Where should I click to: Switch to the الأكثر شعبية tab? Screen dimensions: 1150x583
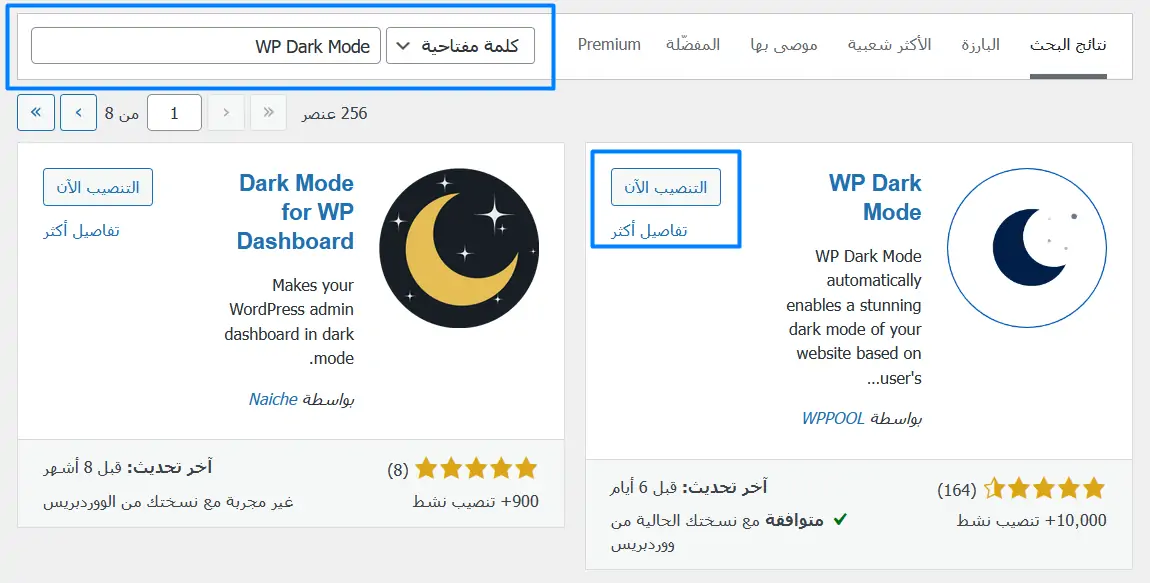(890, 45)
